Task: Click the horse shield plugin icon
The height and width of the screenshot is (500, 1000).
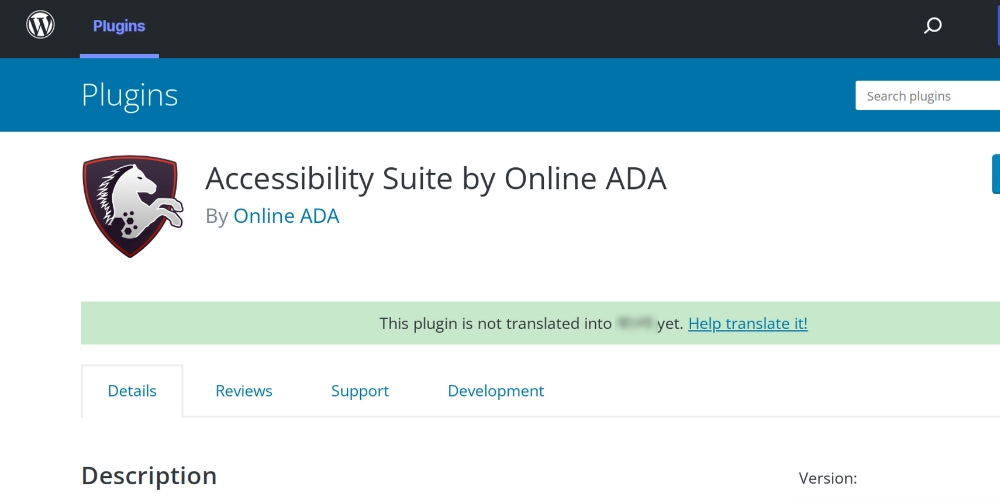Action: click(133, 206)
